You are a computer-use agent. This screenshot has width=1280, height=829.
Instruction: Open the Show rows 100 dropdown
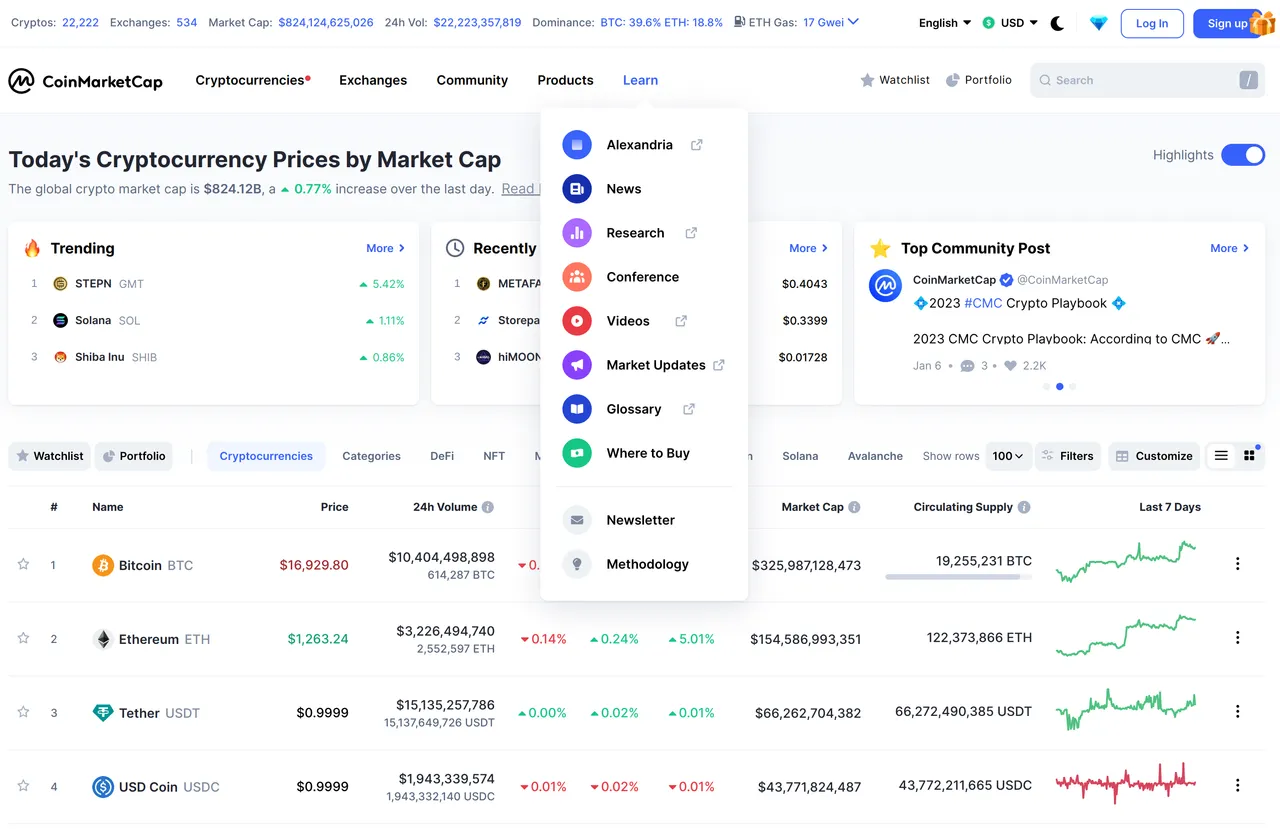click(x=1008, y=456)
